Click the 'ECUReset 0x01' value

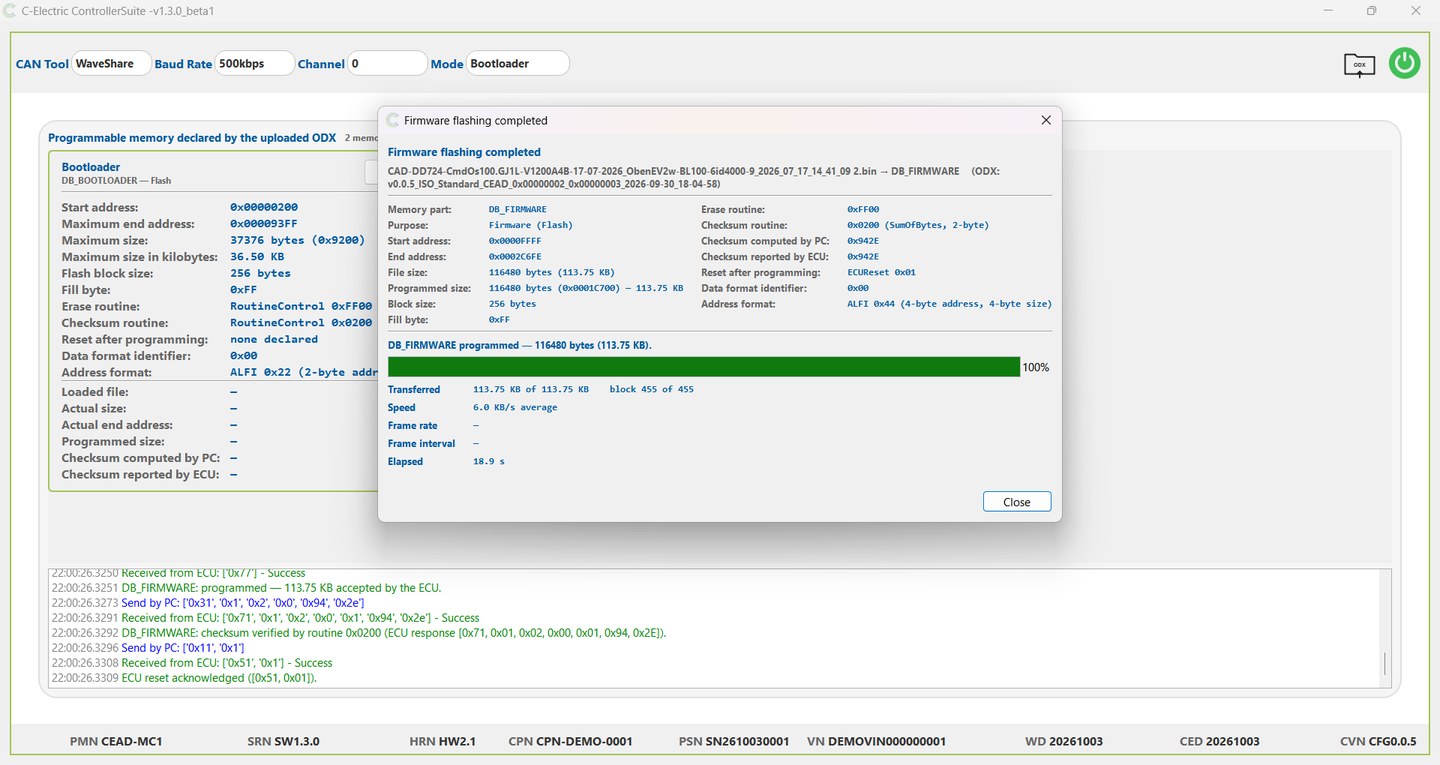pyautogui.click(x=881, y=273)
